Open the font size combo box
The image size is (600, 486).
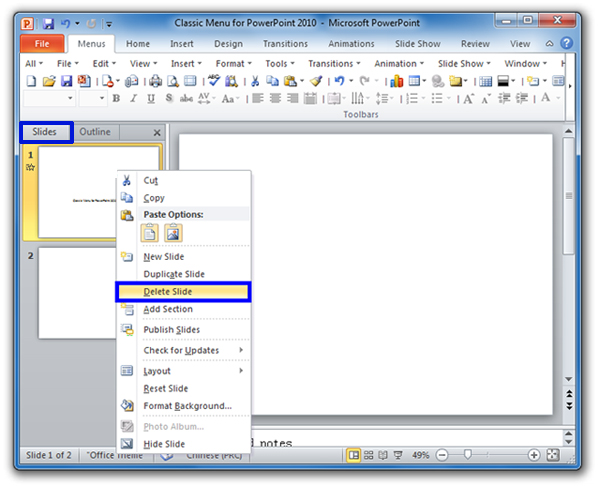point(93,98)
